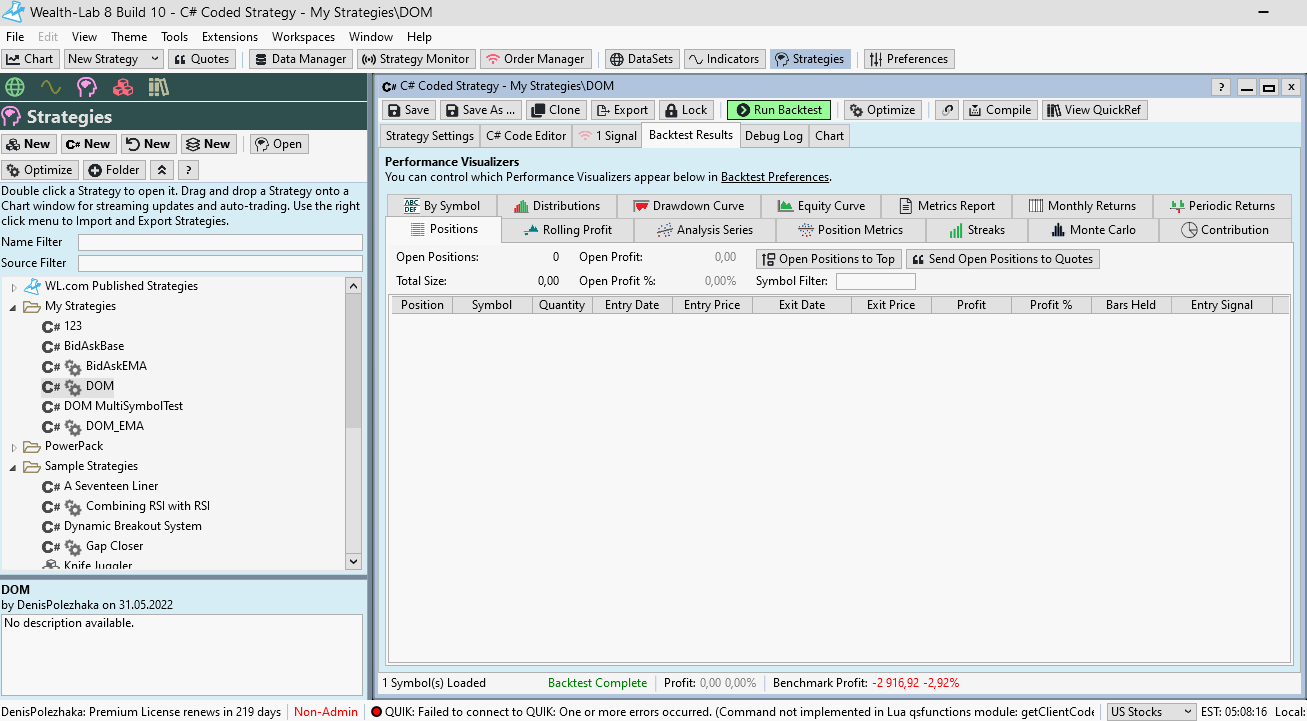The width and height of the screenshot is (1307, 721).
Task: Select the Monte Carlo visualizer tab
Action: pos(1093,230)
